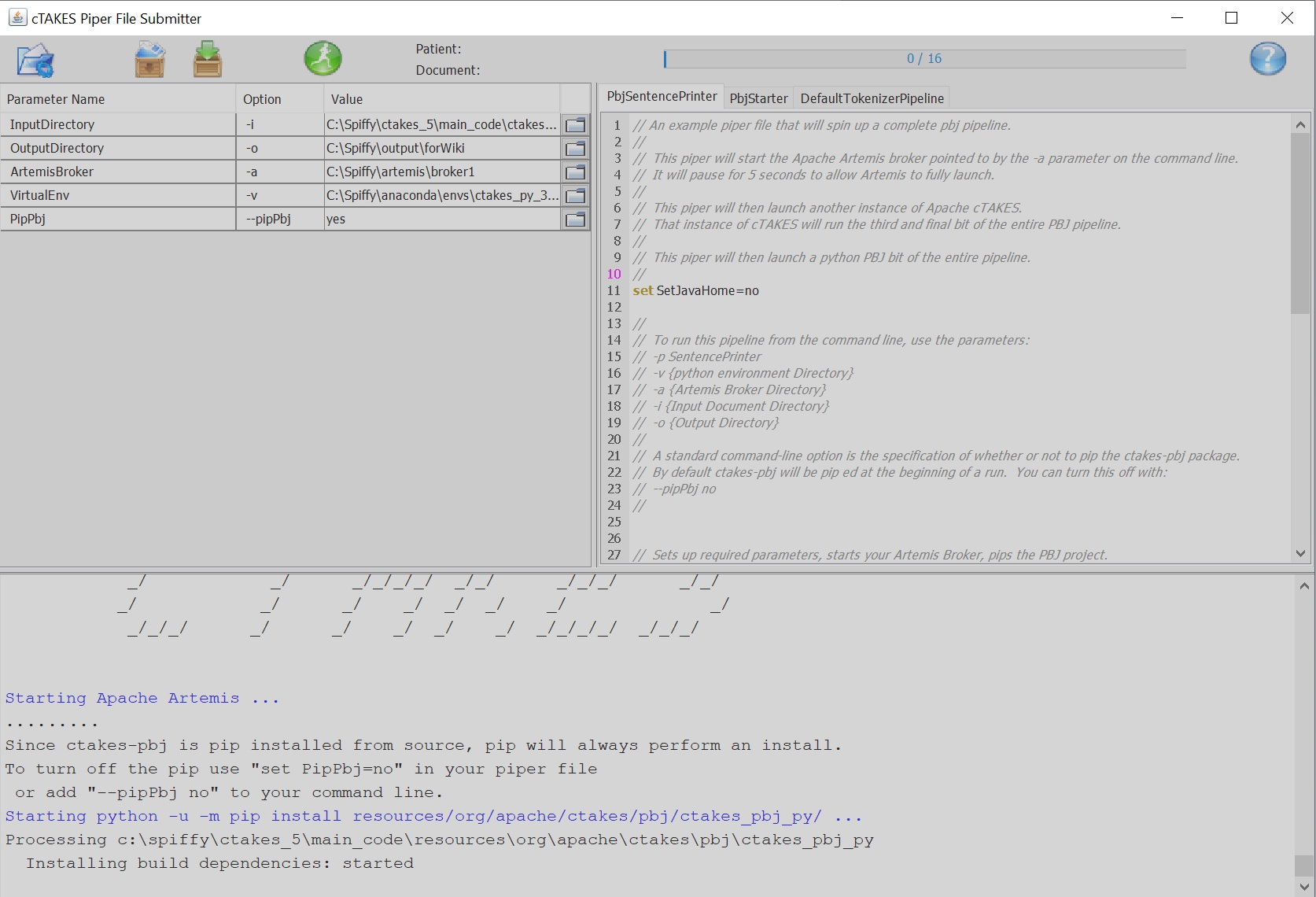
Task: Open the DefaultTokenizerPipeline tab
Action: tap(872, 98)
